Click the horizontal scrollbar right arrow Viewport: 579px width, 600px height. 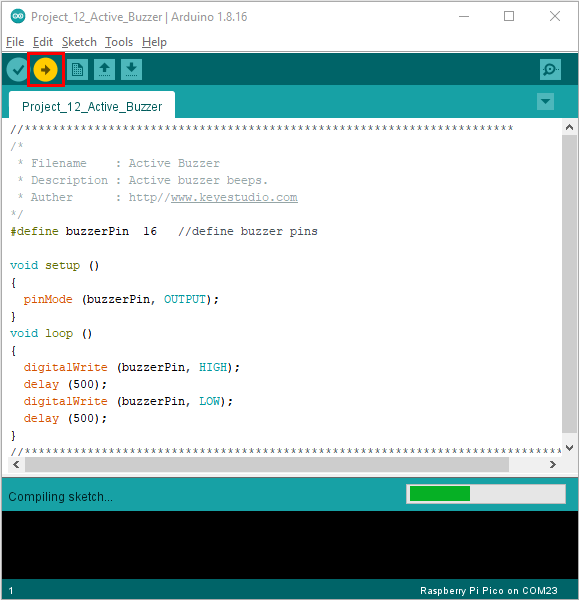pos(553,465)
